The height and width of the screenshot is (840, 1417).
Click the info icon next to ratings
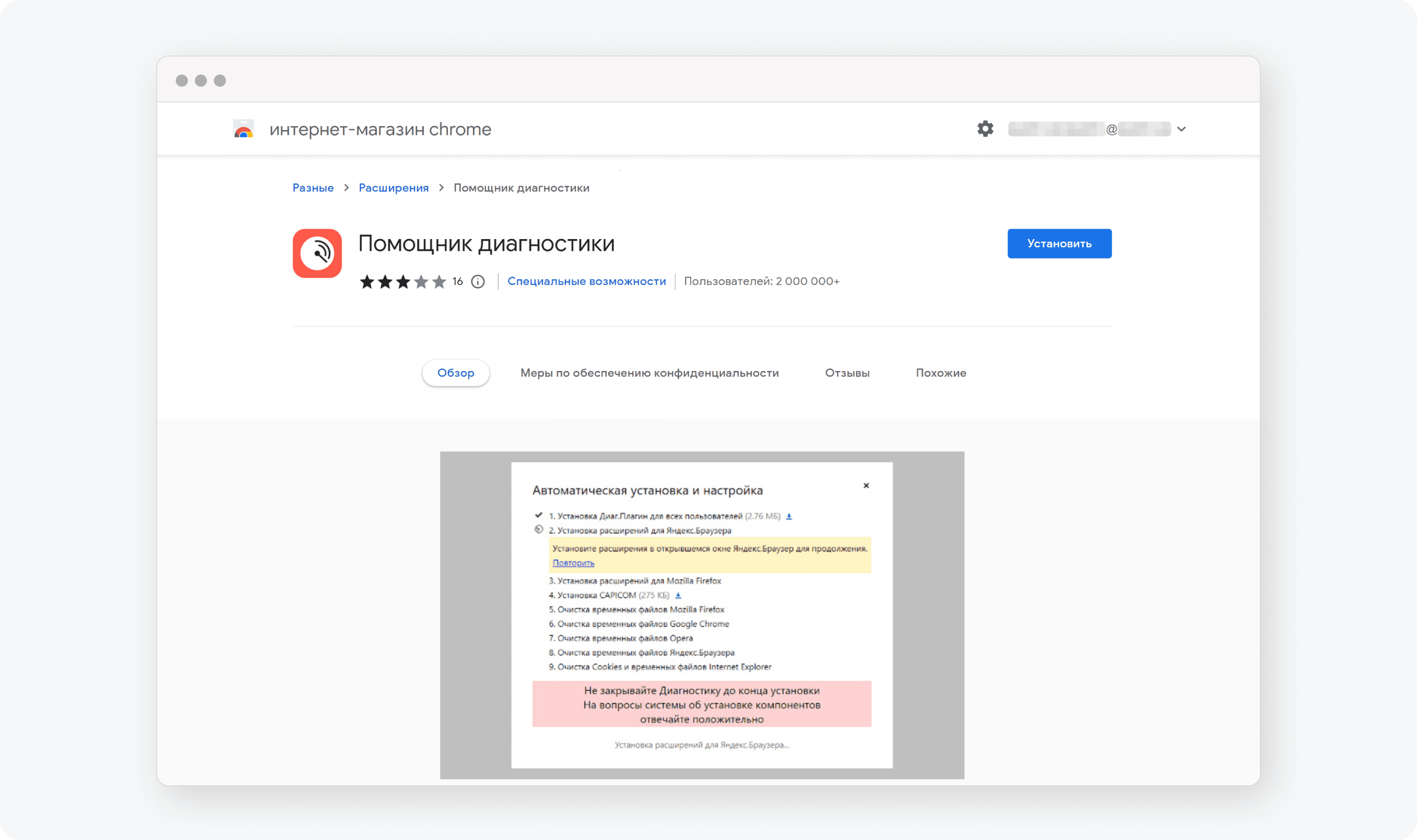click(478, 281)
